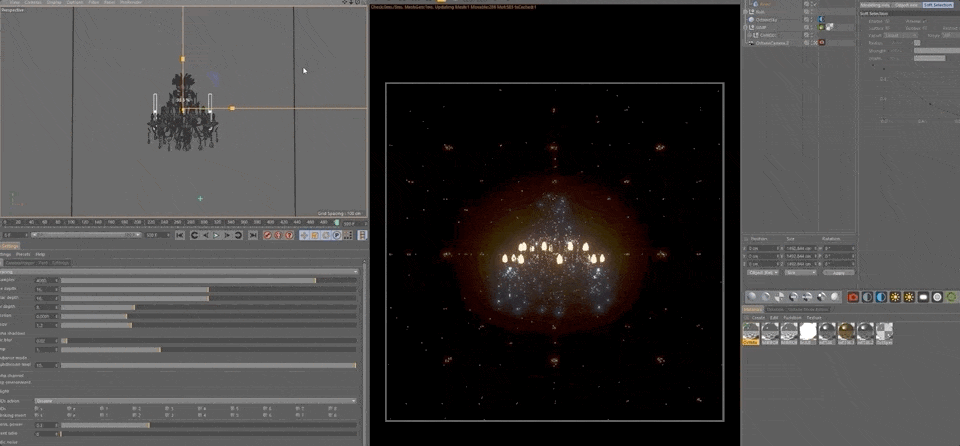Add Octane area light white rectangle icon
The image size is (960, 446).
click(x=923, y=297)
